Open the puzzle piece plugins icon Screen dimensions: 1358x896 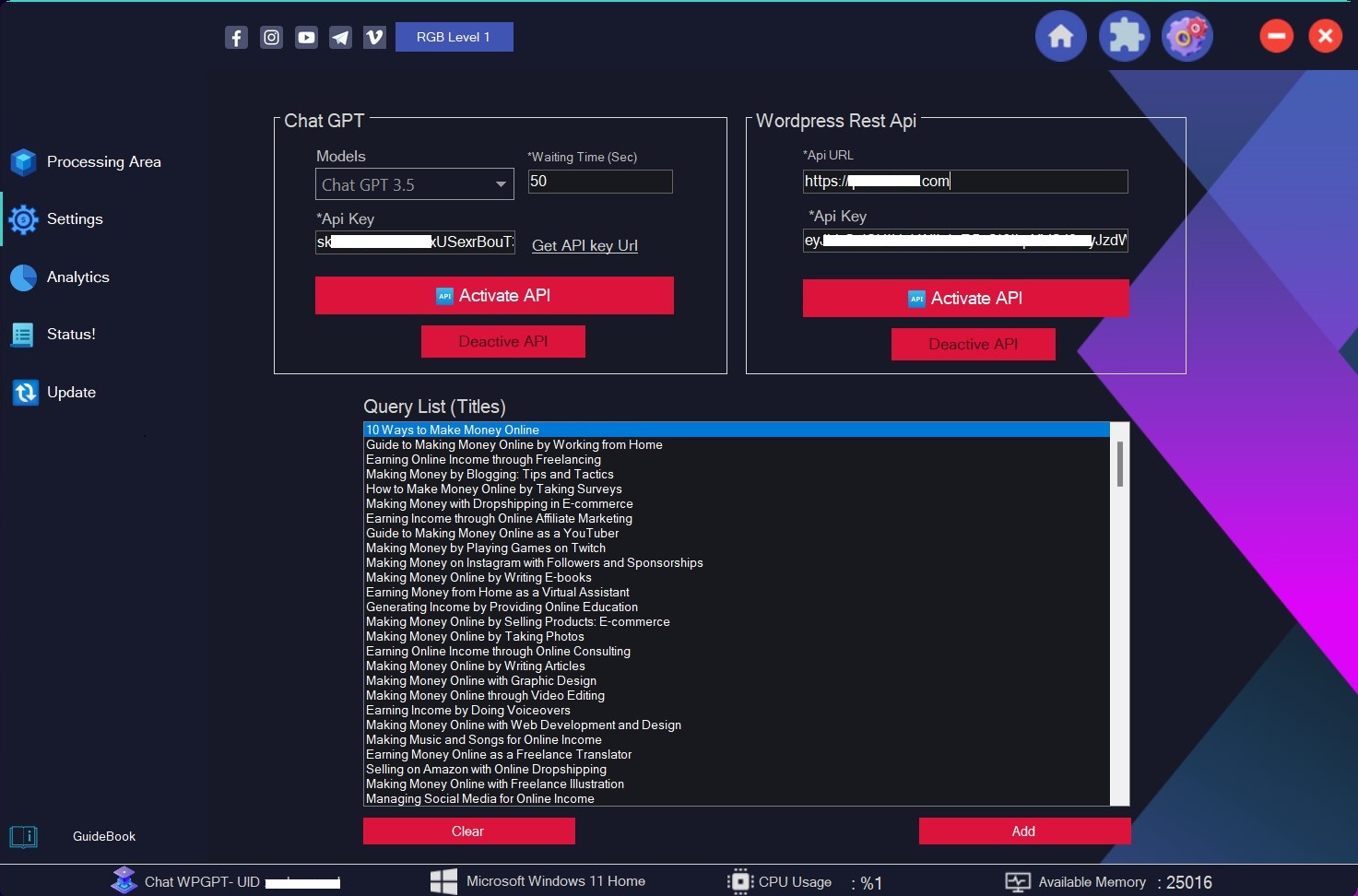(1125, 36)
